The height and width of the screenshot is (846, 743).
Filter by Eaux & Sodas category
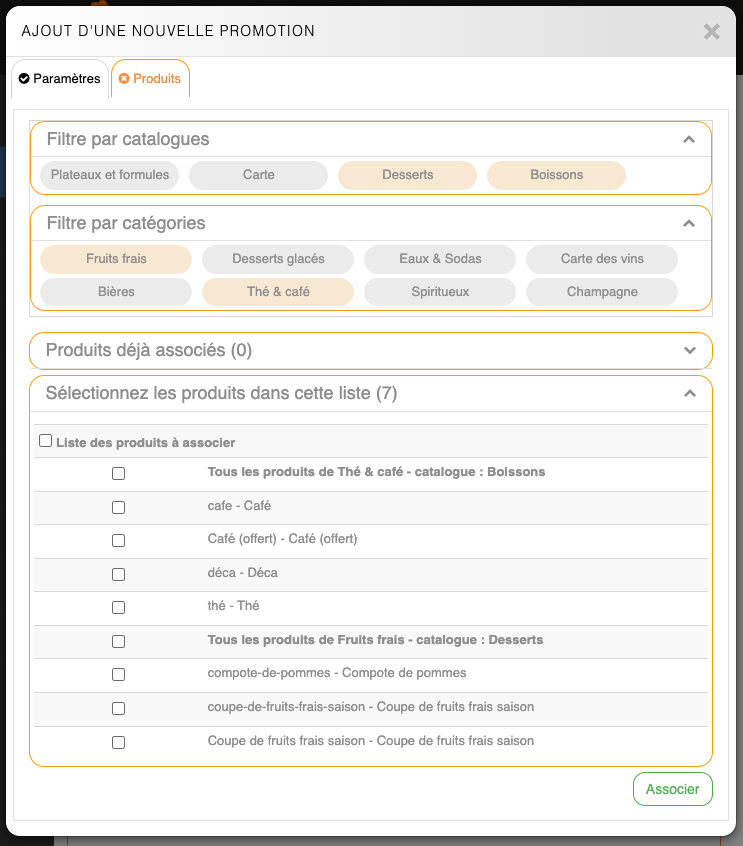[x=440, y=259]
